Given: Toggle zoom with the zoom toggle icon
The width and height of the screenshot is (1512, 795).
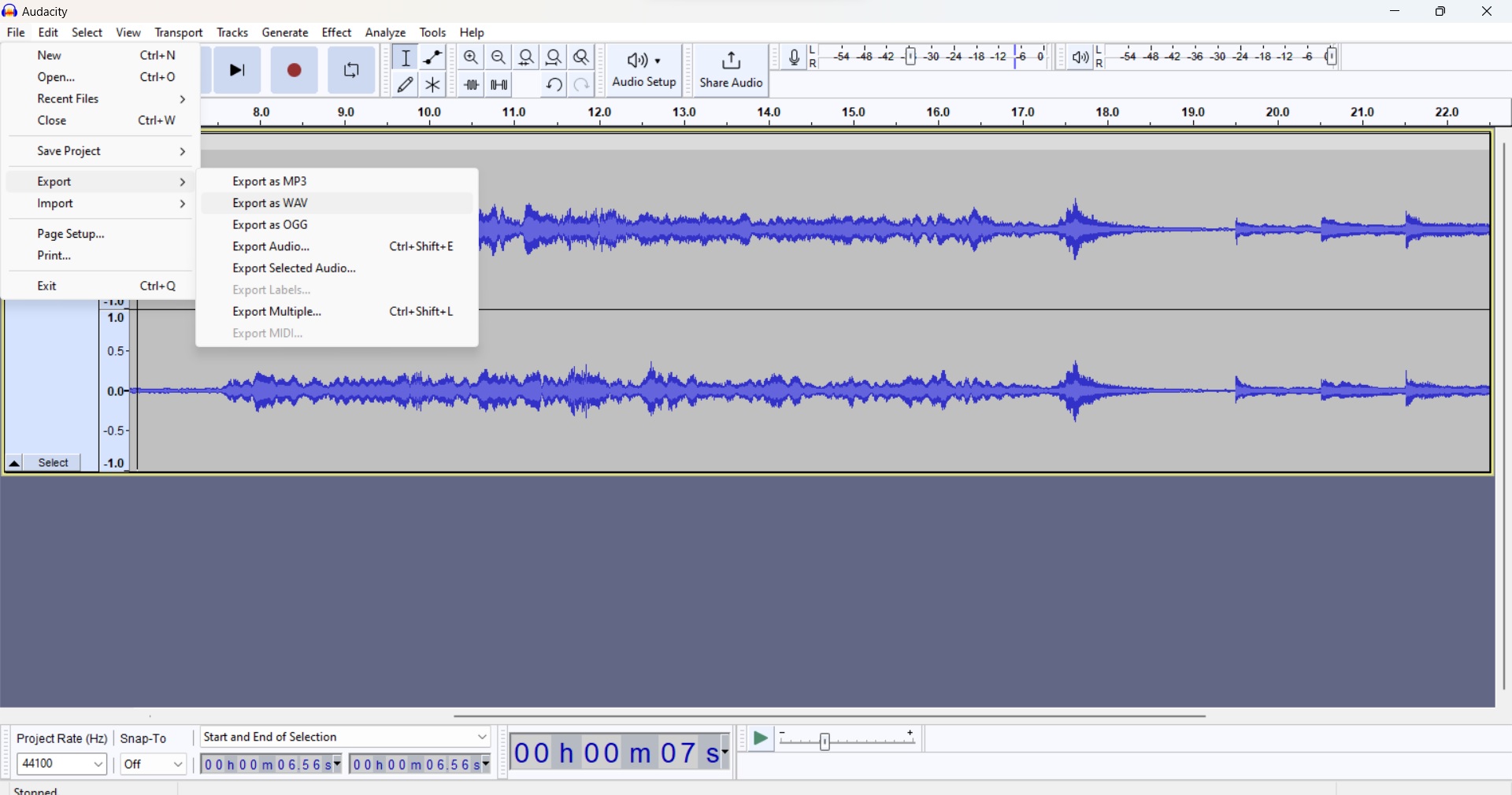Looking at the screenshot, I should (581, 57).
